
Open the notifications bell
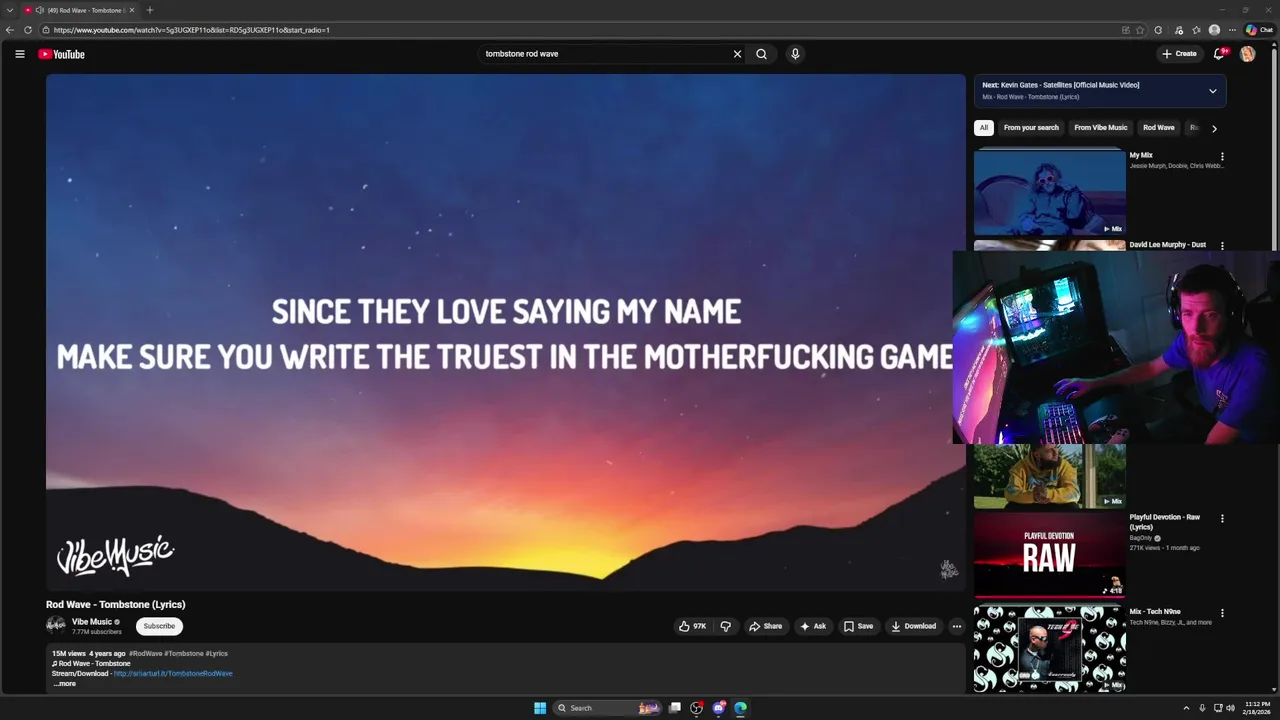pos(1219,54)
